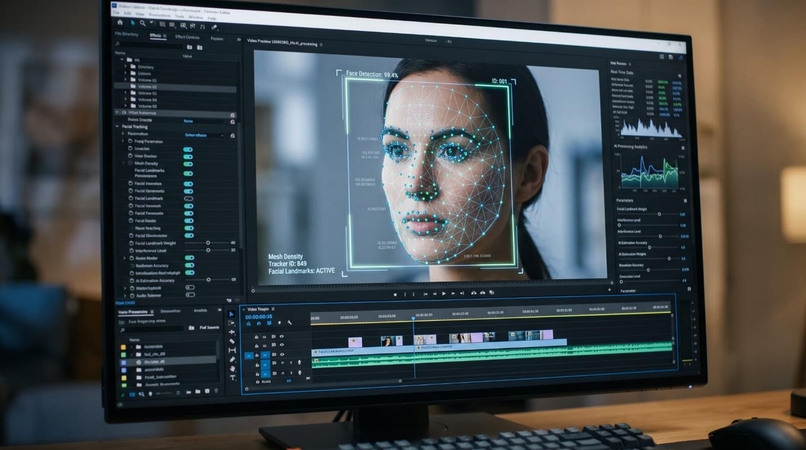This screenshot has height=450, width=806.
Task: Open the Tools menu
Action: pos(179,16)
